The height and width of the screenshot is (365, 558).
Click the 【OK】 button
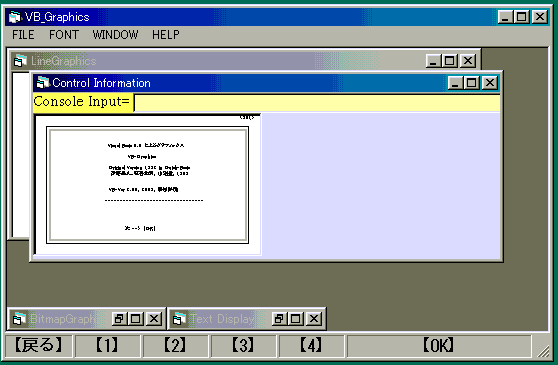pyautogui.click(x=439, y=345)
